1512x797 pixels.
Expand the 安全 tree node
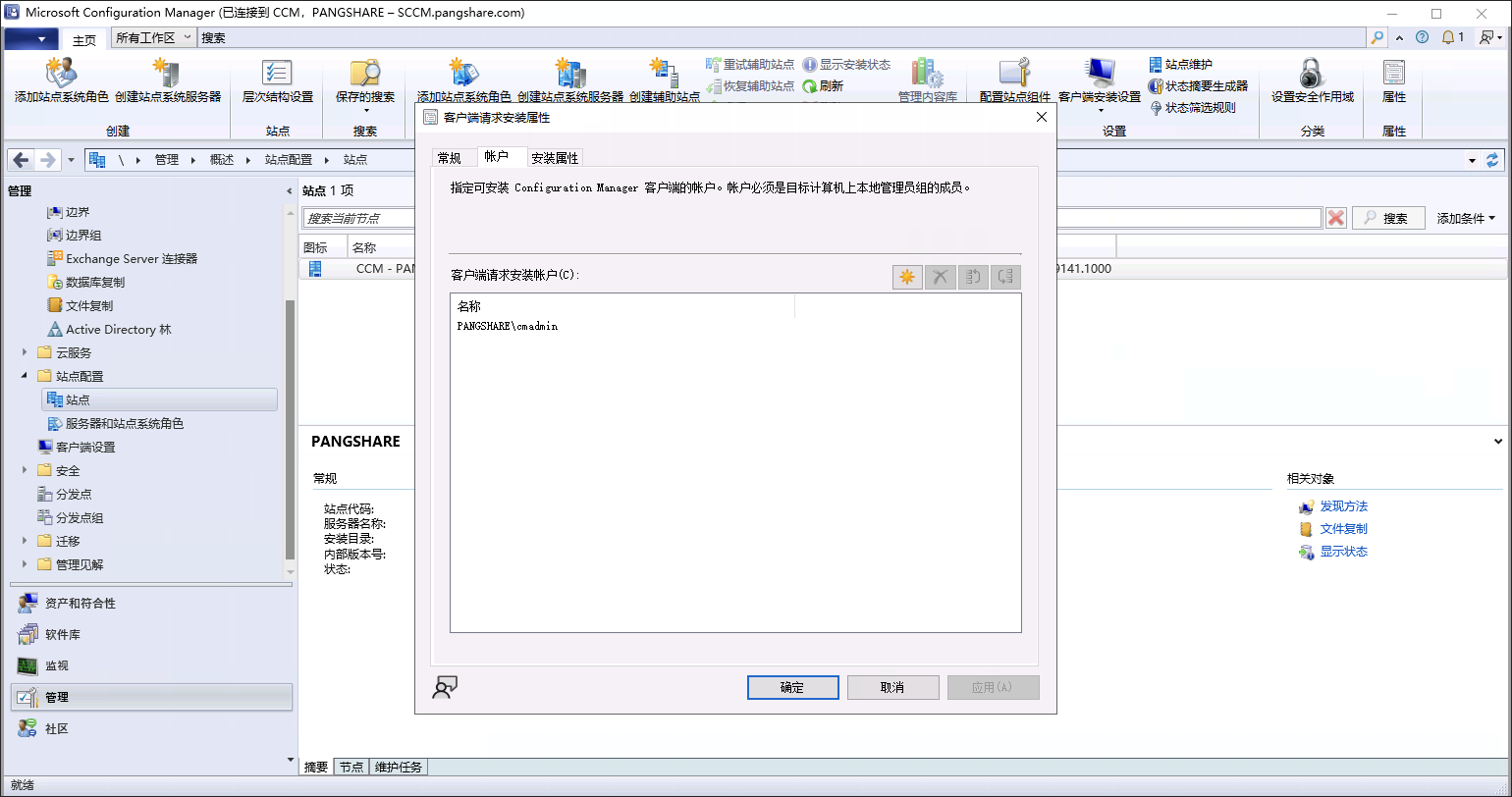point(25,470)
